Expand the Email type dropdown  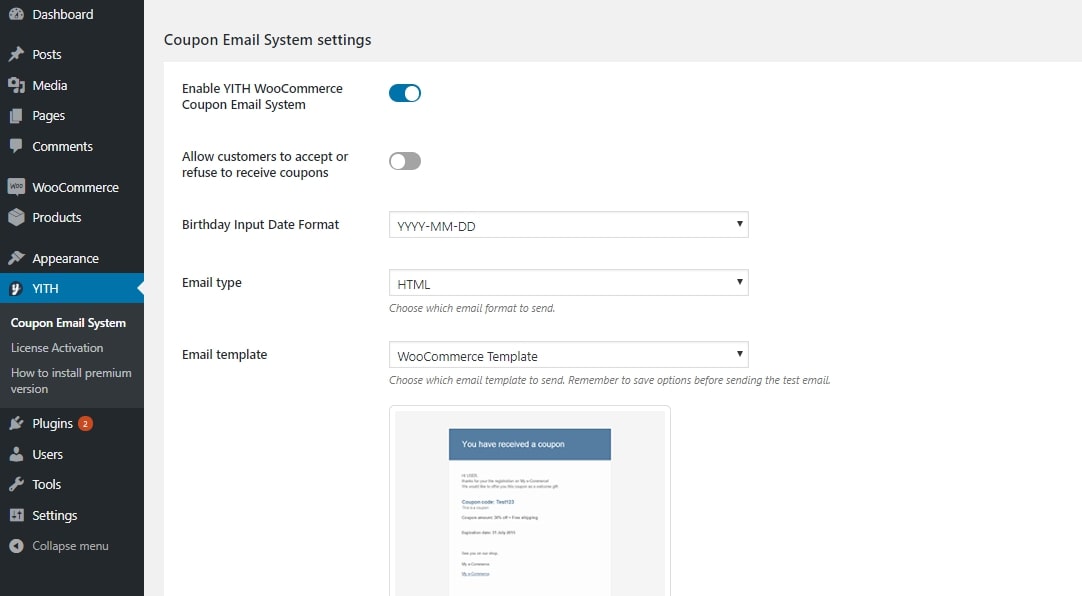[568, 283]
